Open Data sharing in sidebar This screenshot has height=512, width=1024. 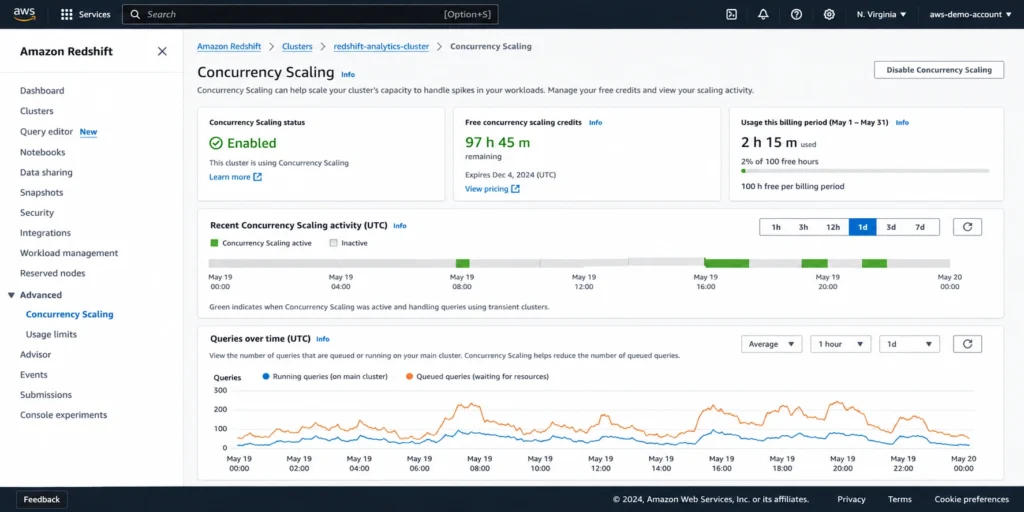(x=46, y=172)
